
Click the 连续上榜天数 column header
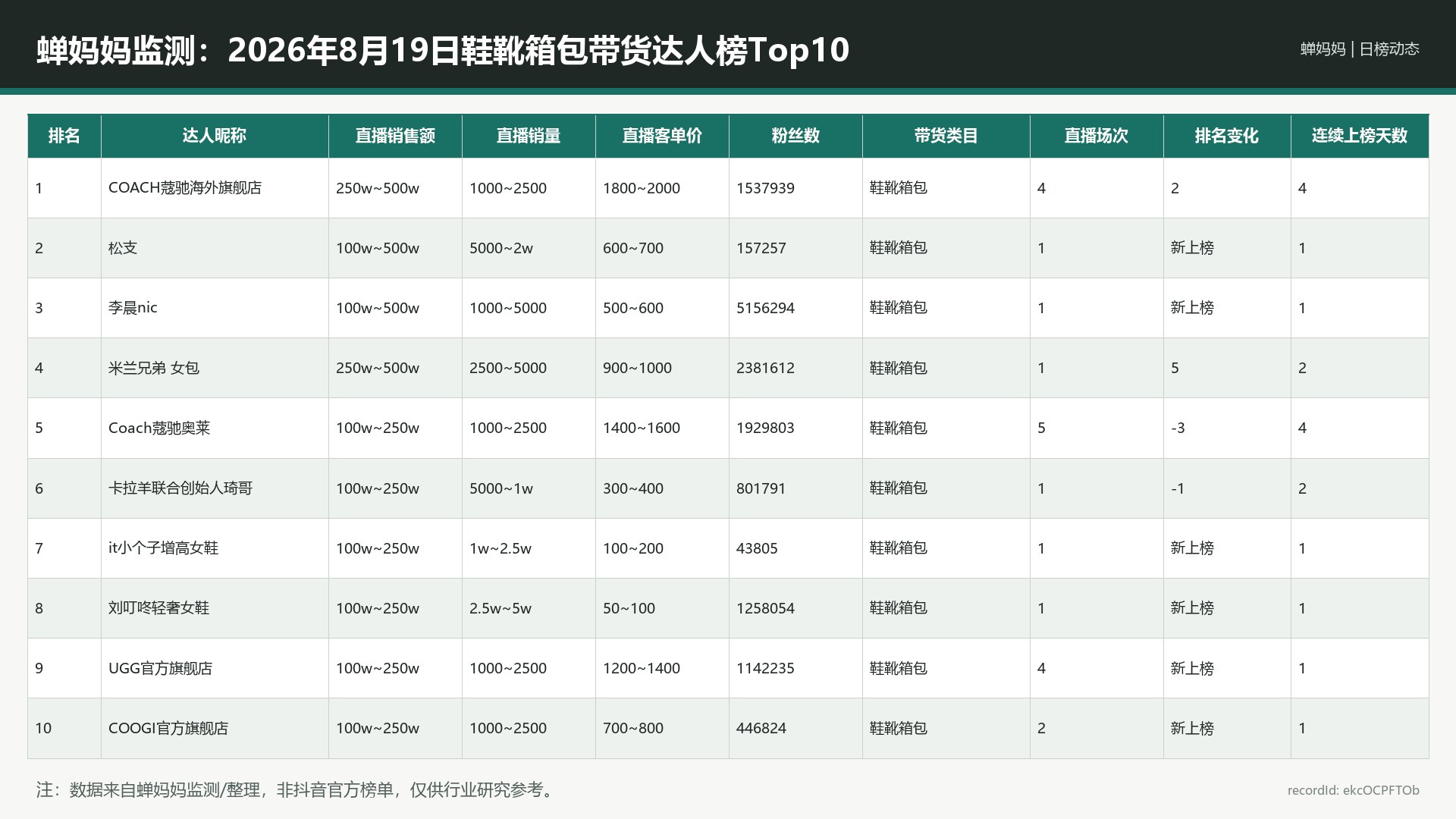(x=1360, y=136)
